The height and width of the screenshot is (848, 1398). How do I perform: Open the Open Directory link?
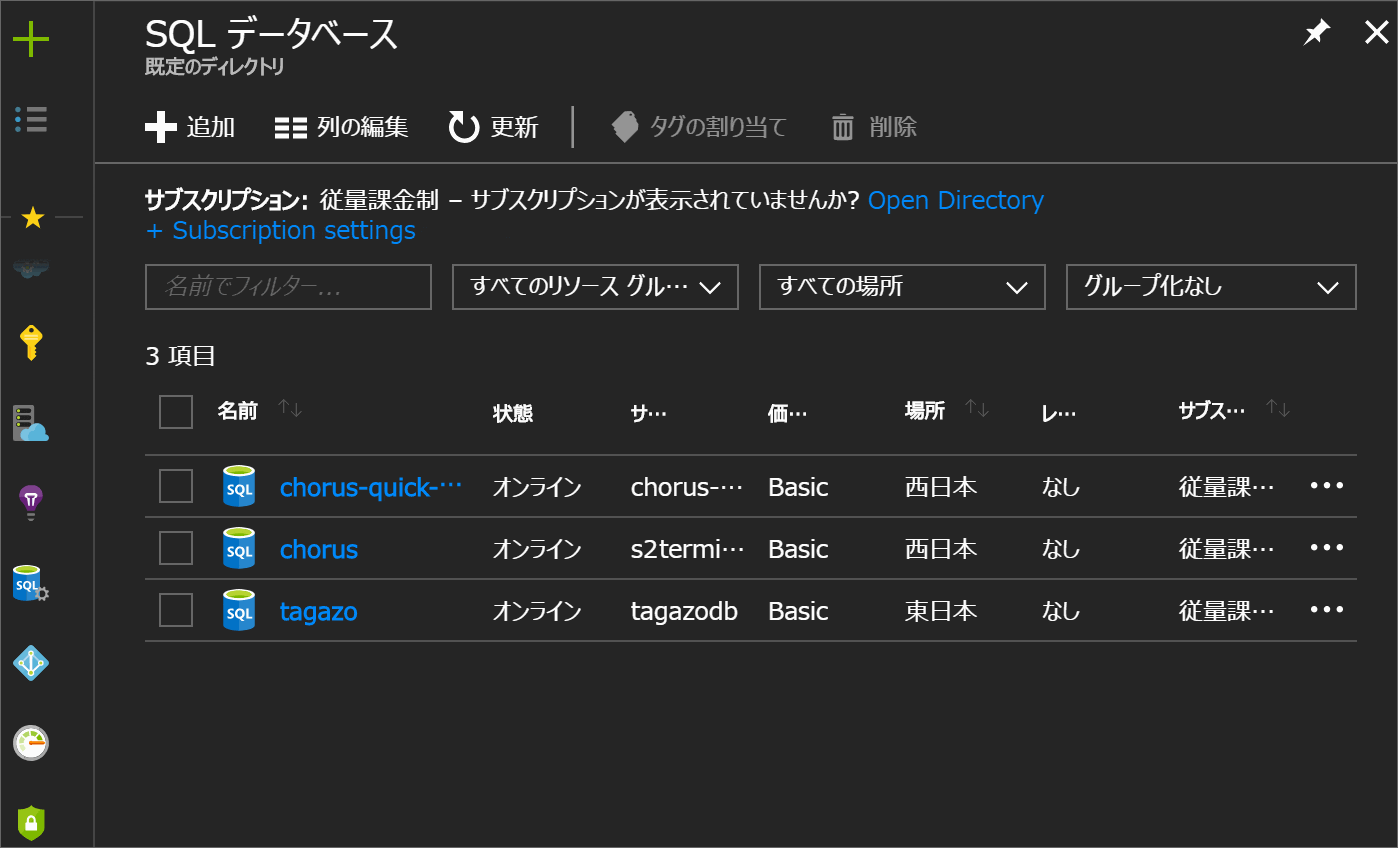(x=955, y=200)
